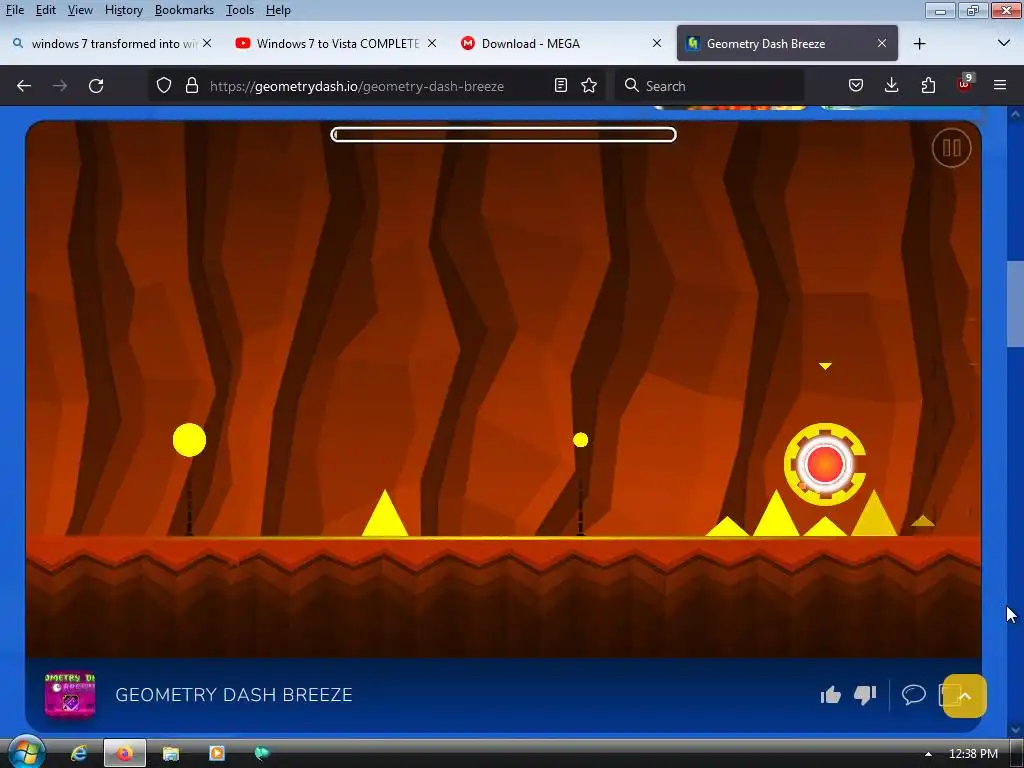Open the File menu
This screenshot has height=768, width=1024.
(x=15, y=10)
